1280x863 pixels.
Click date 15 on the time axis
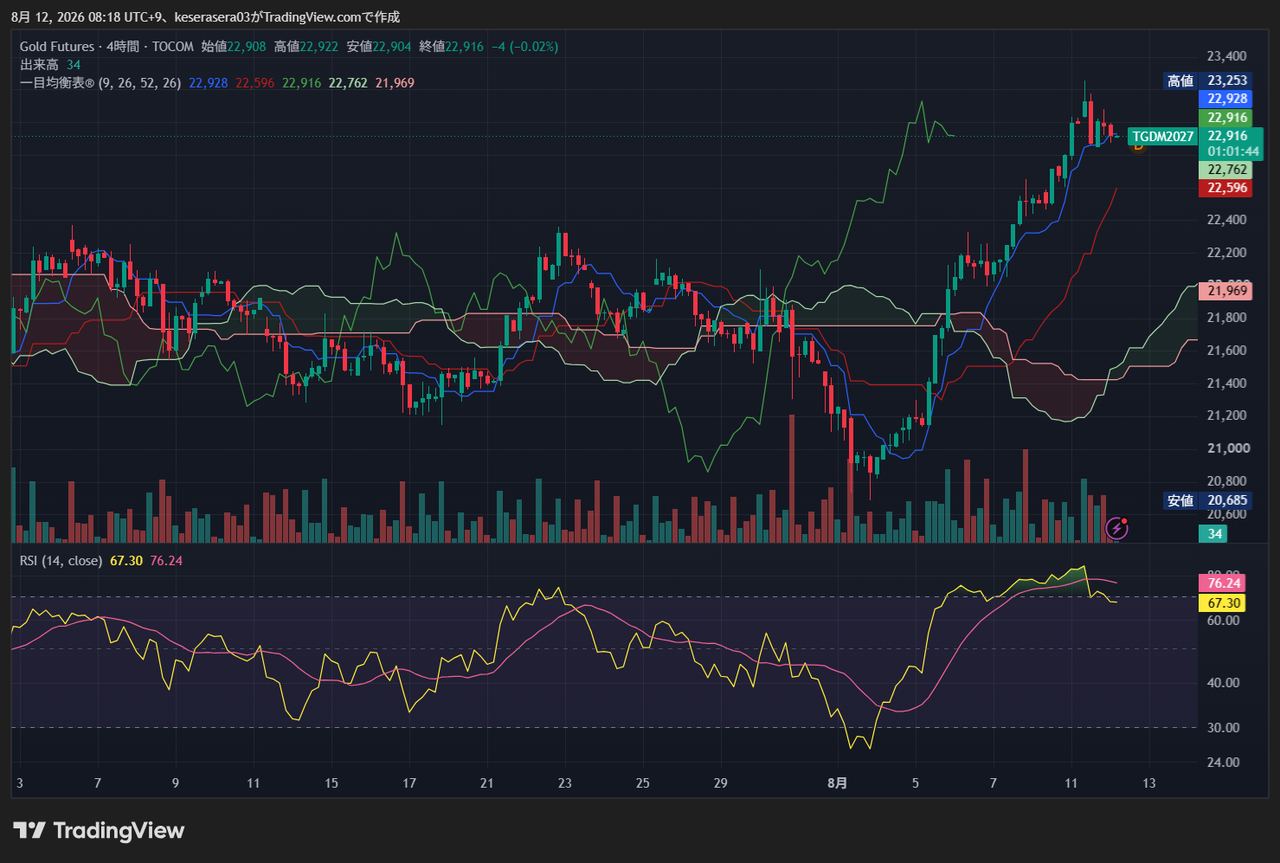coord(331,783)
